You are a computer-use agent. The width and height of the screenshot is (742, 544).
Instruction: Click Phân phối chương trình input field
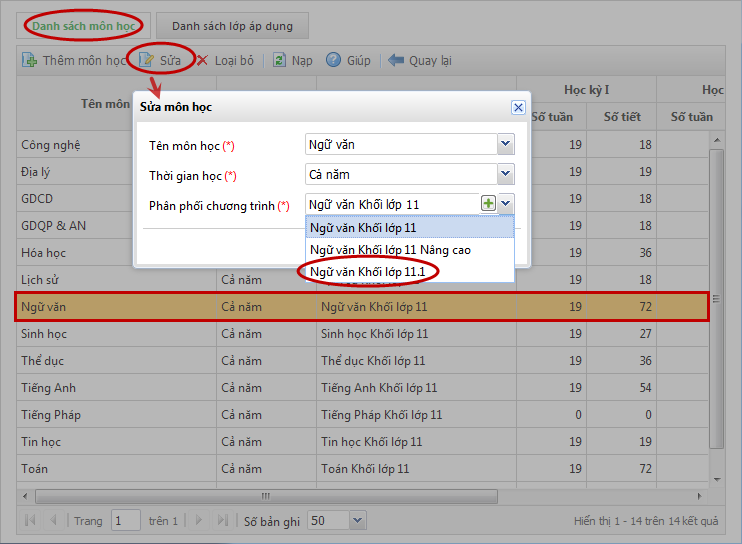coord(393,203)
